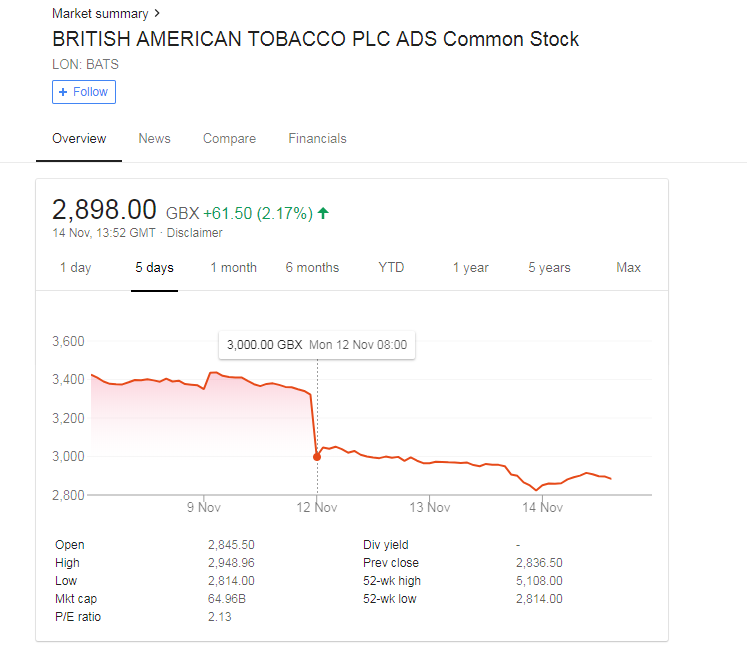
Task: Select the 1 day range
Action: coord(75,268)
